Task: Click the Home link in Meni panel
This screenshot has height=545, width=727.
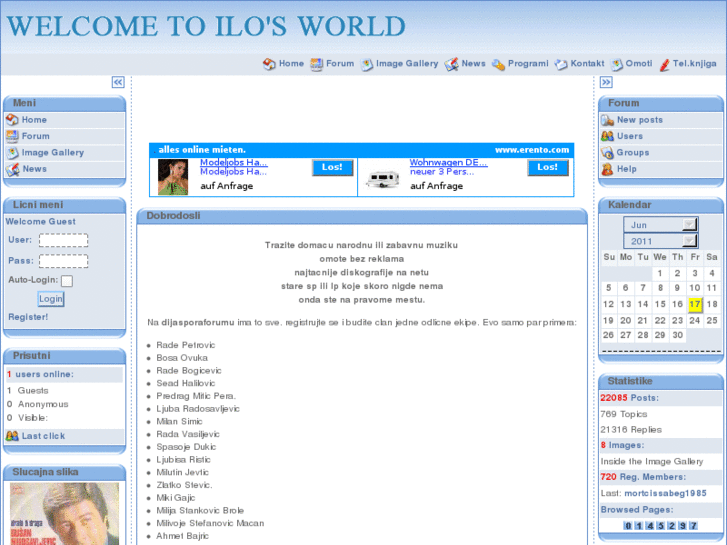Action: (34, 120)
